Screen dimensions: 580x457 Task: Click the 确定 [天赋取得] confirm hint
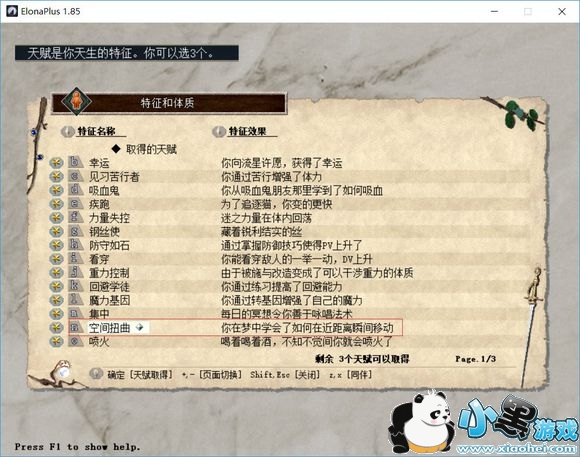(140, 374)
